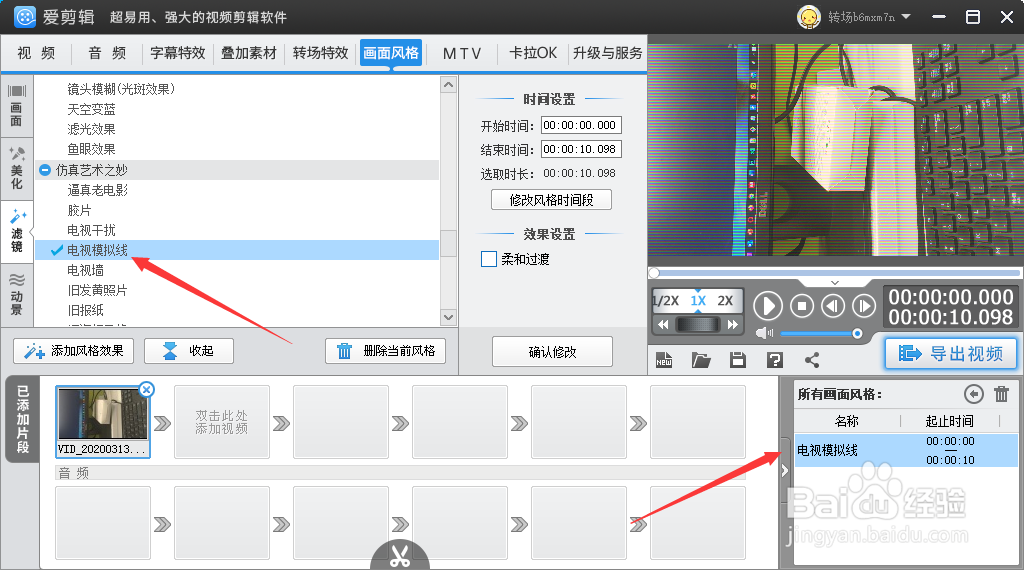The width and height of the screenshot is (1024, 570).
Task: Select 电视墙 style
Action: 86,270
